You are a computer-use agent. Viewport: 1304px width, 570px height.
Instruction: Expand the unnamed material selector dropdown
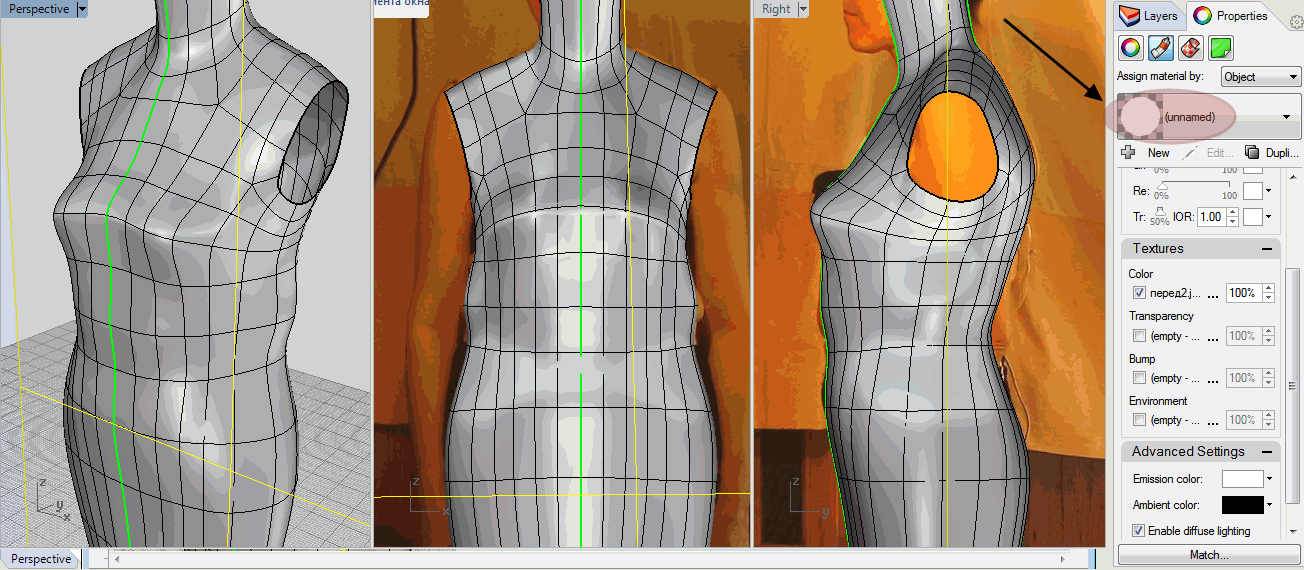click(1286, 117)
